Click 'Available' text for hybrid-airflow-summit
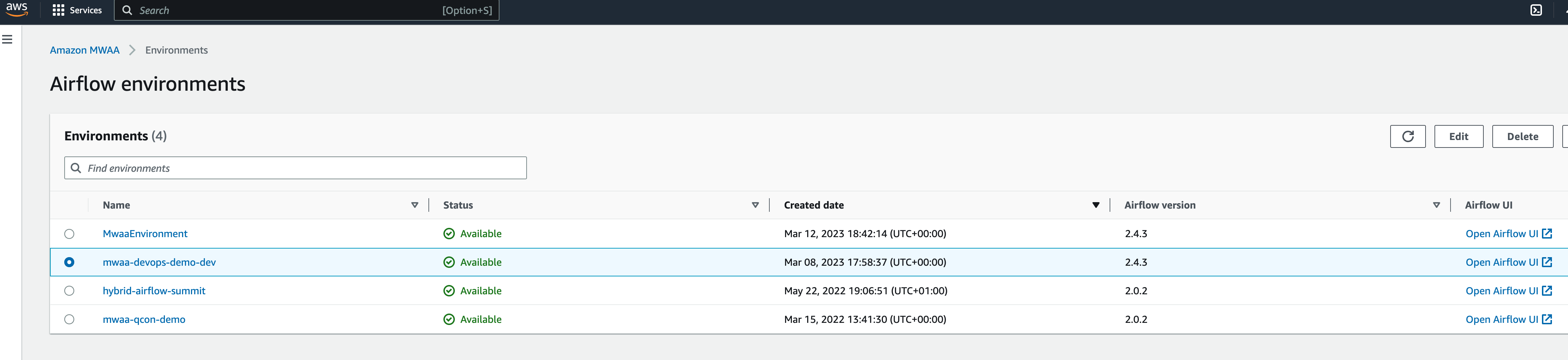This screenshot has height=360, width=1568. click(x=481, y=291)
